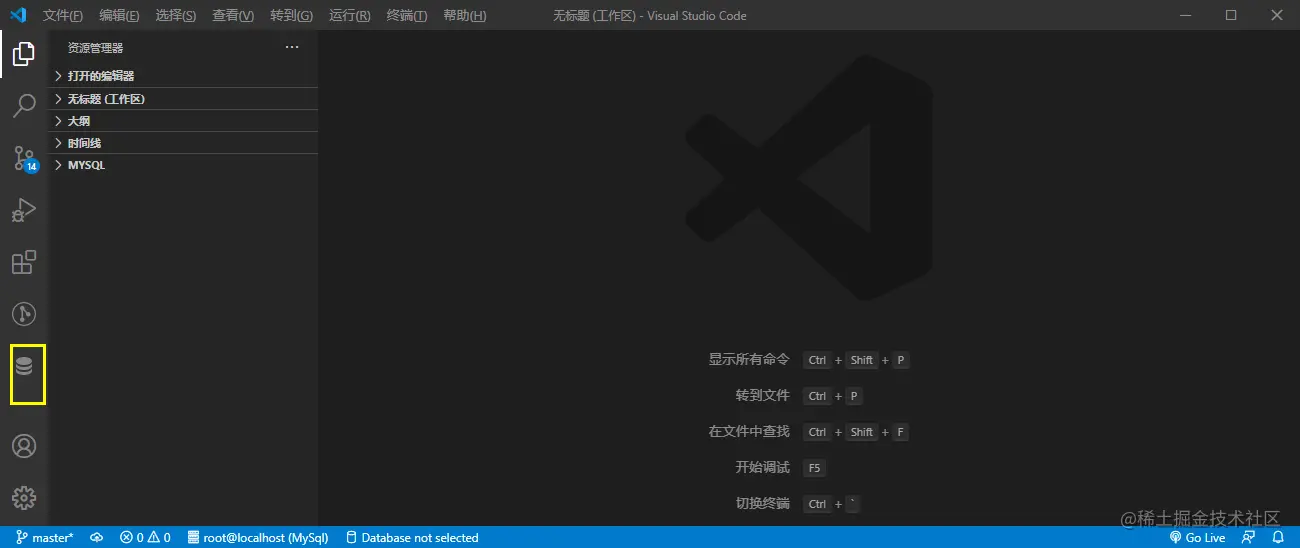Viewport: 1300px width, 548px height.
Task: Expand the 时间线 section
Action: [x=184, y=143]
